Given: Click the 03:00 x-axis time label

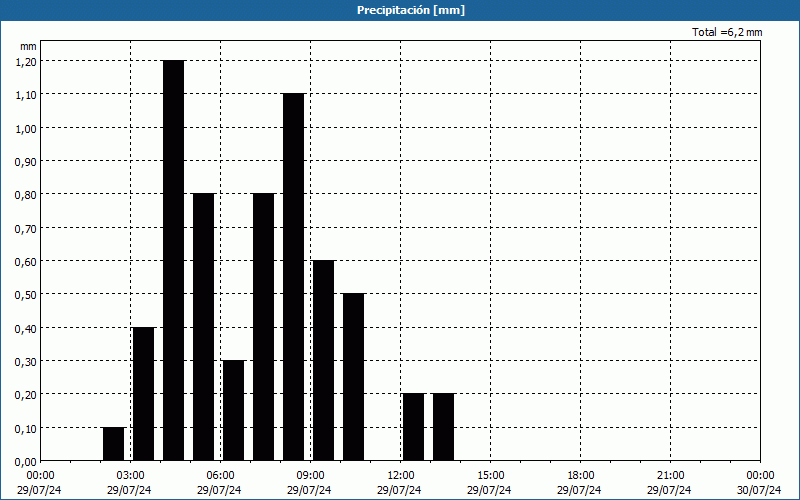Looking at the screenshot, I should [130, 476].
